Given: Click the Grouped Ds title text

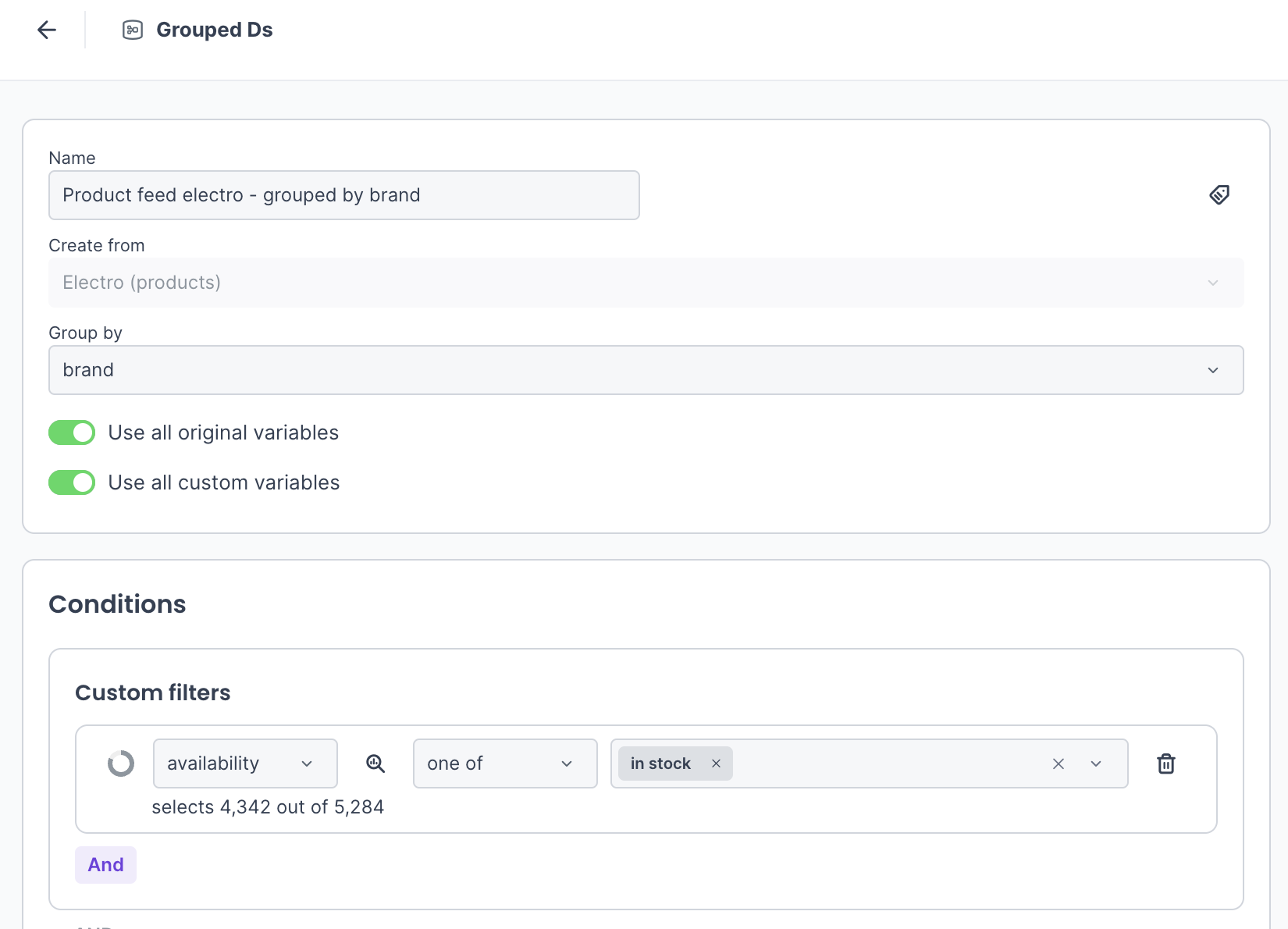Looking at the screenshot, I should tap(214, 30).
